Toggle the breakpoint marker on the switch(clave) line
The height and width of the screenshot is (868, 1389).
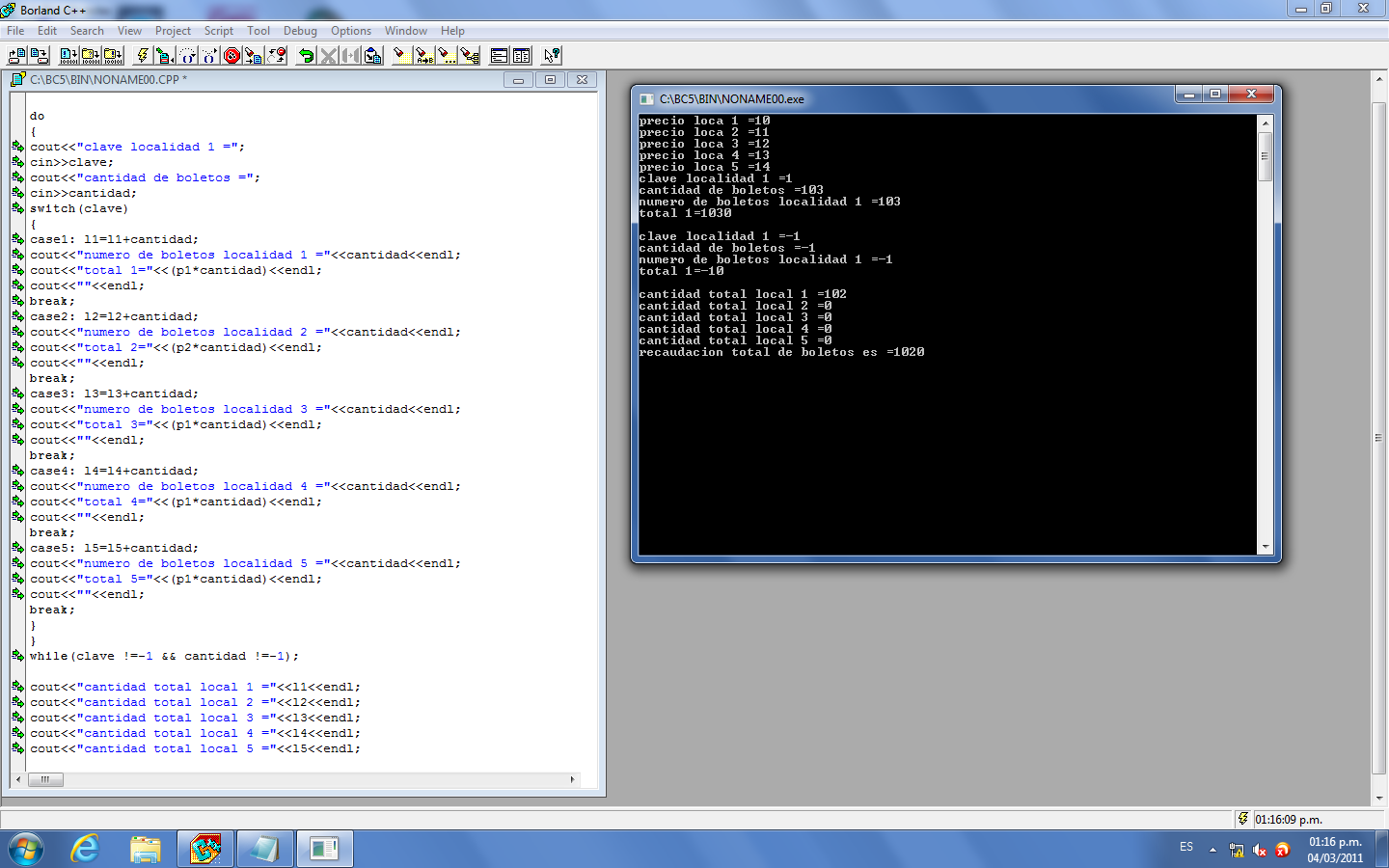[x=17, y=208]
